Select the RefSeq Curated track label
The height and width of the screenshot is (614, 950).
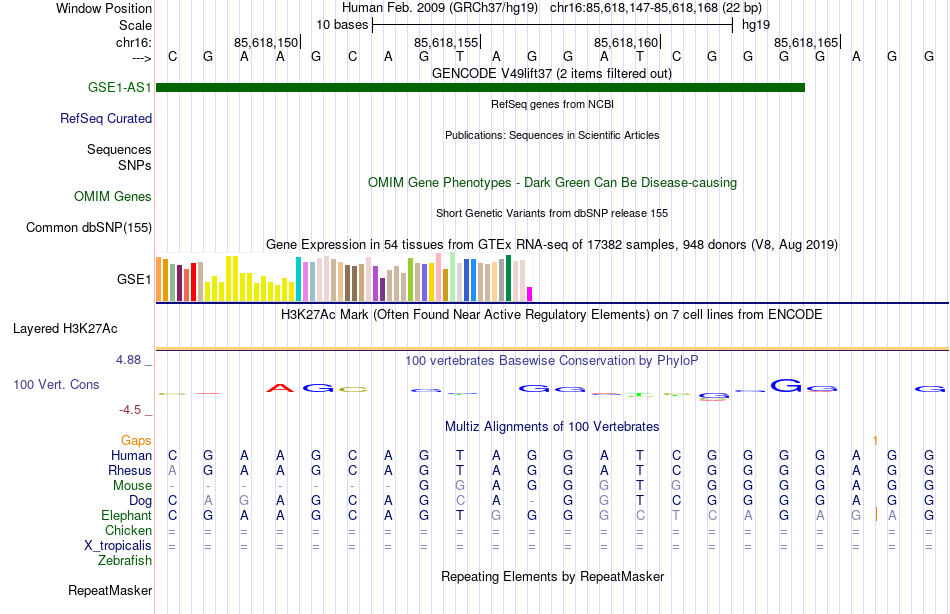(106, 118)
